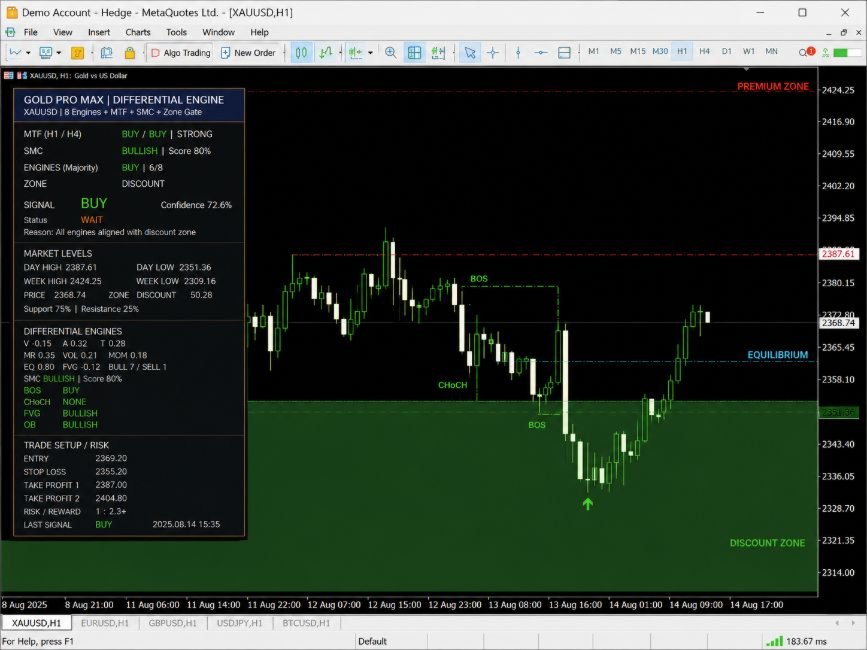
Task: Select the XAUUSD,H1 chart tab
Action: click(36, 623)
